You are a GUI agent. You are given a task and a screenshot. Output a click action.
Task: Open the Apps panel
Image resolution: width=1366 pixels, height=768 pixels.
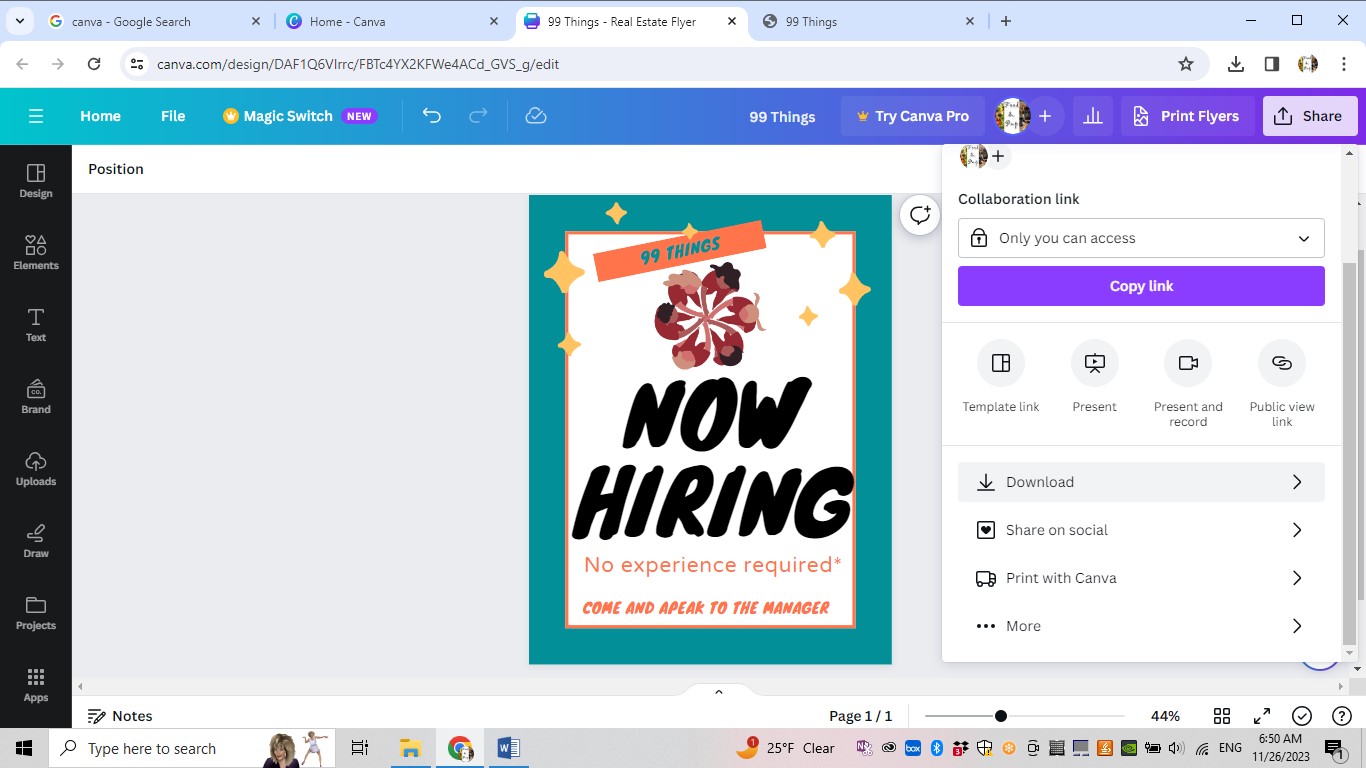tap(35, 685)
